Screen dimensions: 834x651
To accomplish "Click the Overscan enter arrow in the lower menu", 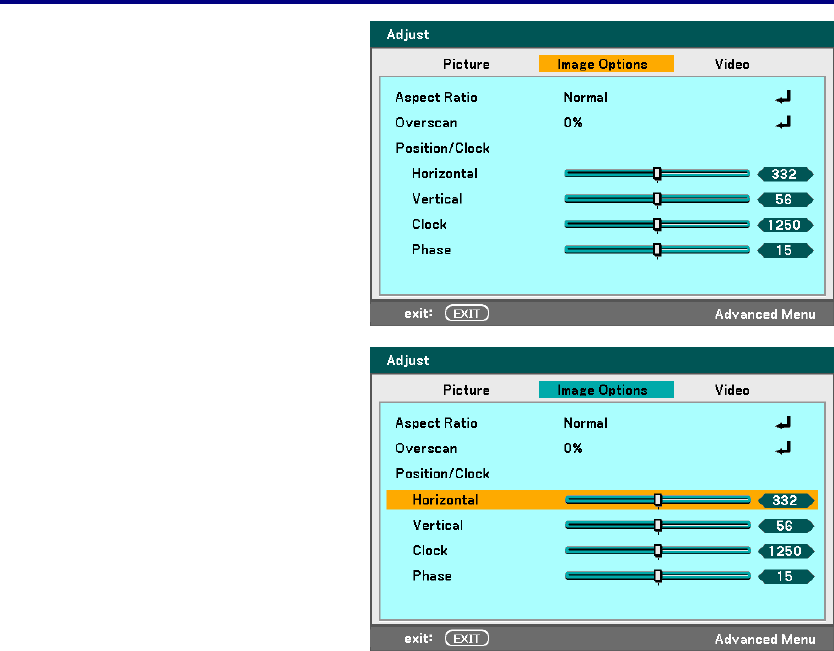I will pos(783,448).
